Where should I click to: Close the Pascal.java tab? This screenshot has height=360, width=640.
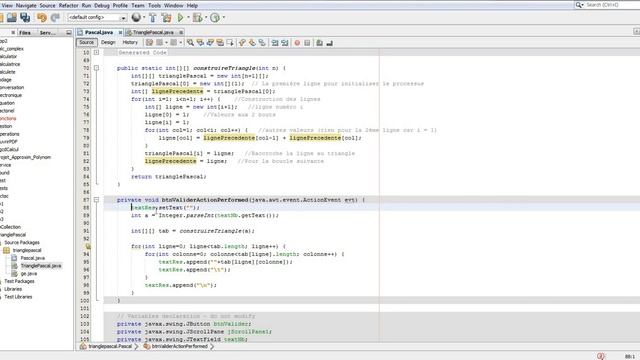(x=120, y=32)
